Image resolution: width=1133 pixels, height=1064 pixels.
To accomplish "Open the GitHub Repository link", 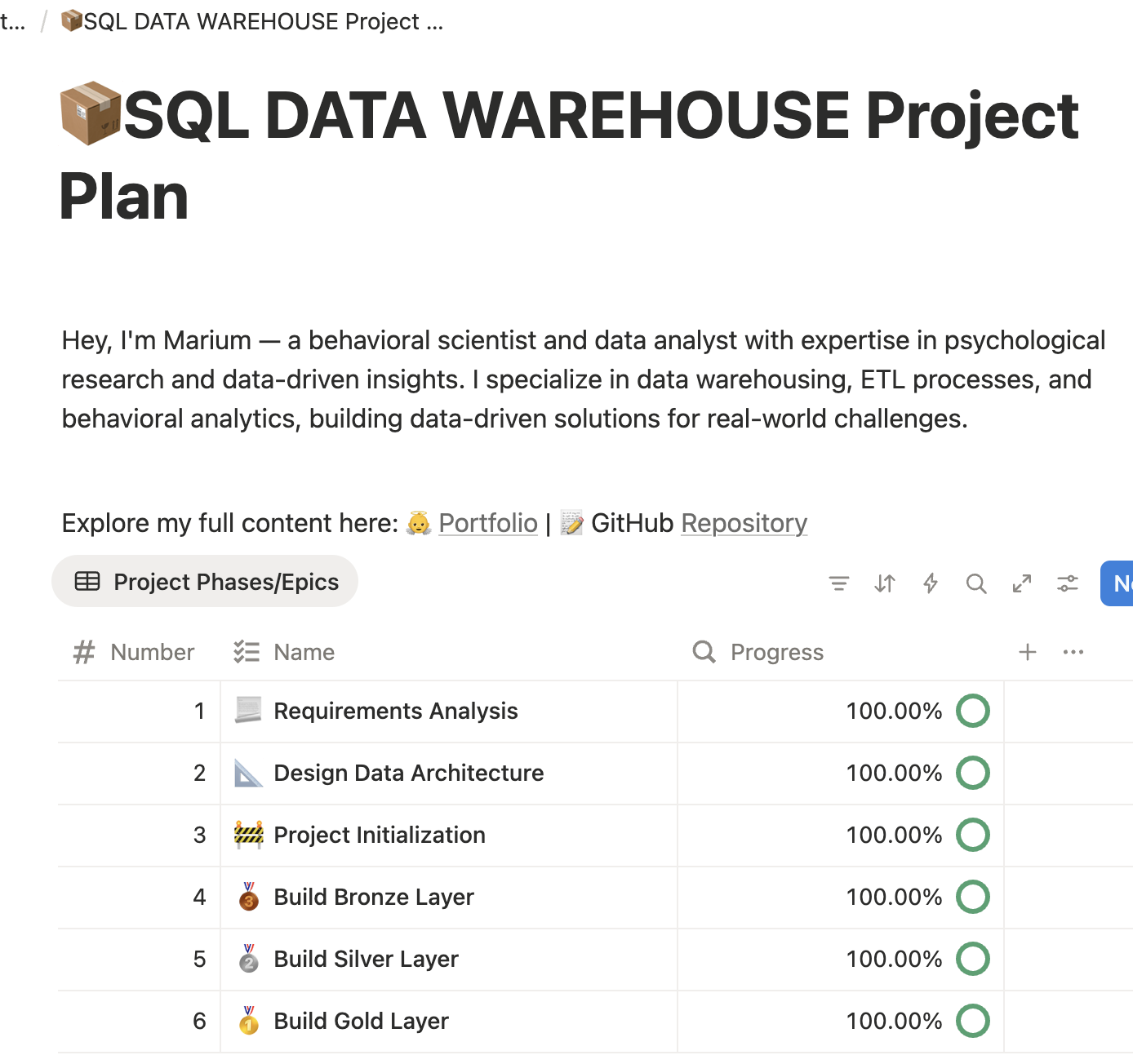I will 744,523.
